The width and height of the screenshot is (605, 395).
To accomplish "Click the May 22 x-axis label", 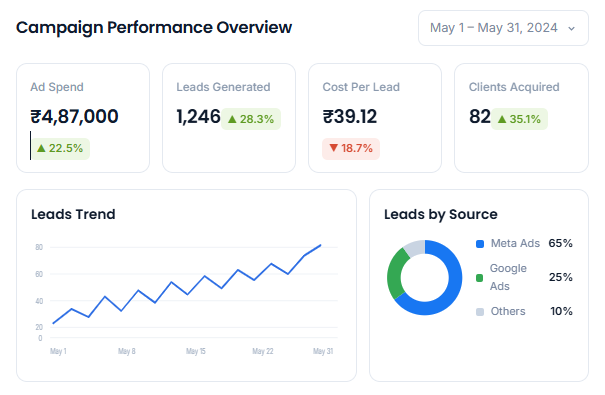I will pos(263,351).
